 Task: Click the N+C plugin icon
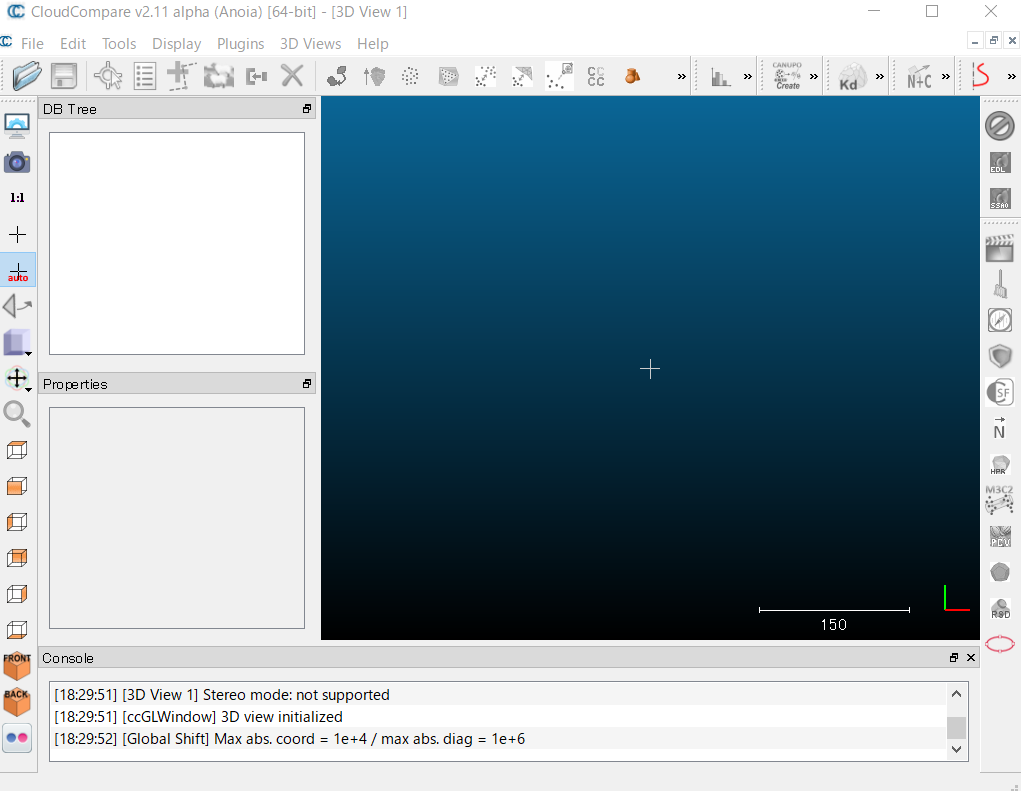click(x=919, y=76)
